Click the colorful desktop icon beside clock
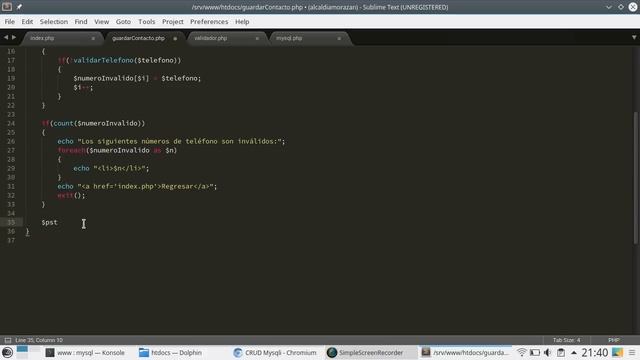 click(x=617, y=353)
